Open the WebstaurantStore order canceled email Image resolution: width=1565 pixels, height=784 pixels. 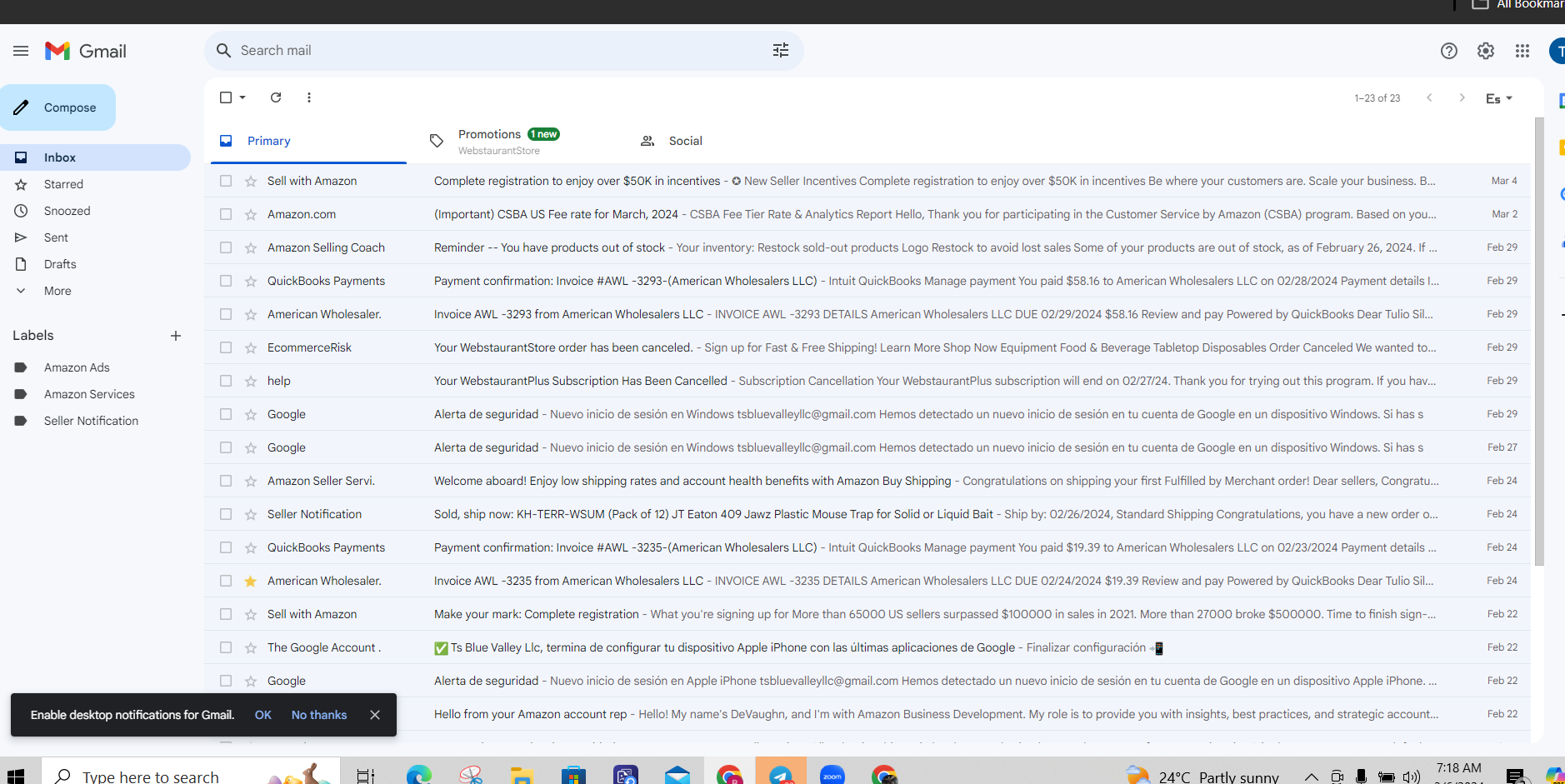click(867, 347)
